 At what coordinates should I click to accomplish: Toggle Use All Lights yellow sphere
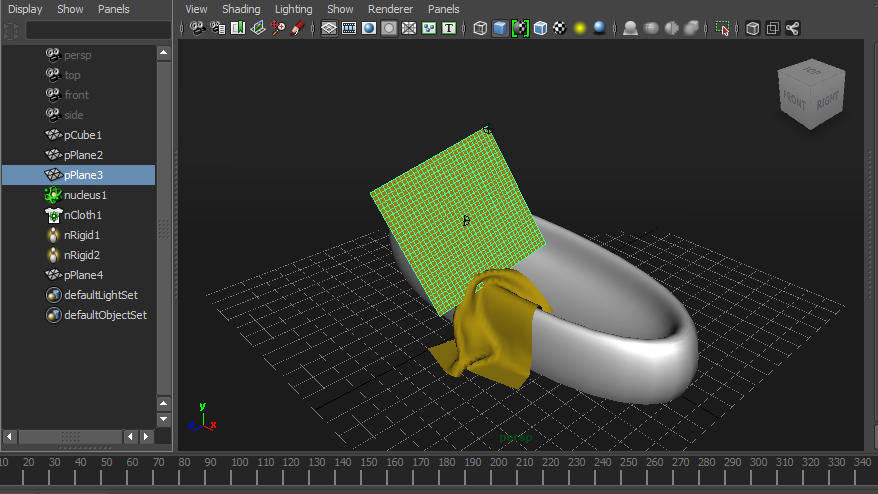579,28
